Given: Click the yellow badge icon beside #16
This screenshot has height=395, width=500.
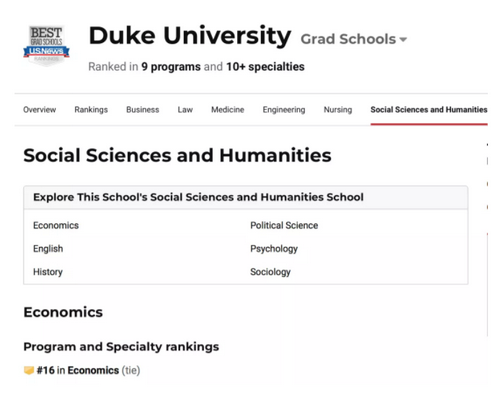Looking at the screenshot, I should 29,370.
